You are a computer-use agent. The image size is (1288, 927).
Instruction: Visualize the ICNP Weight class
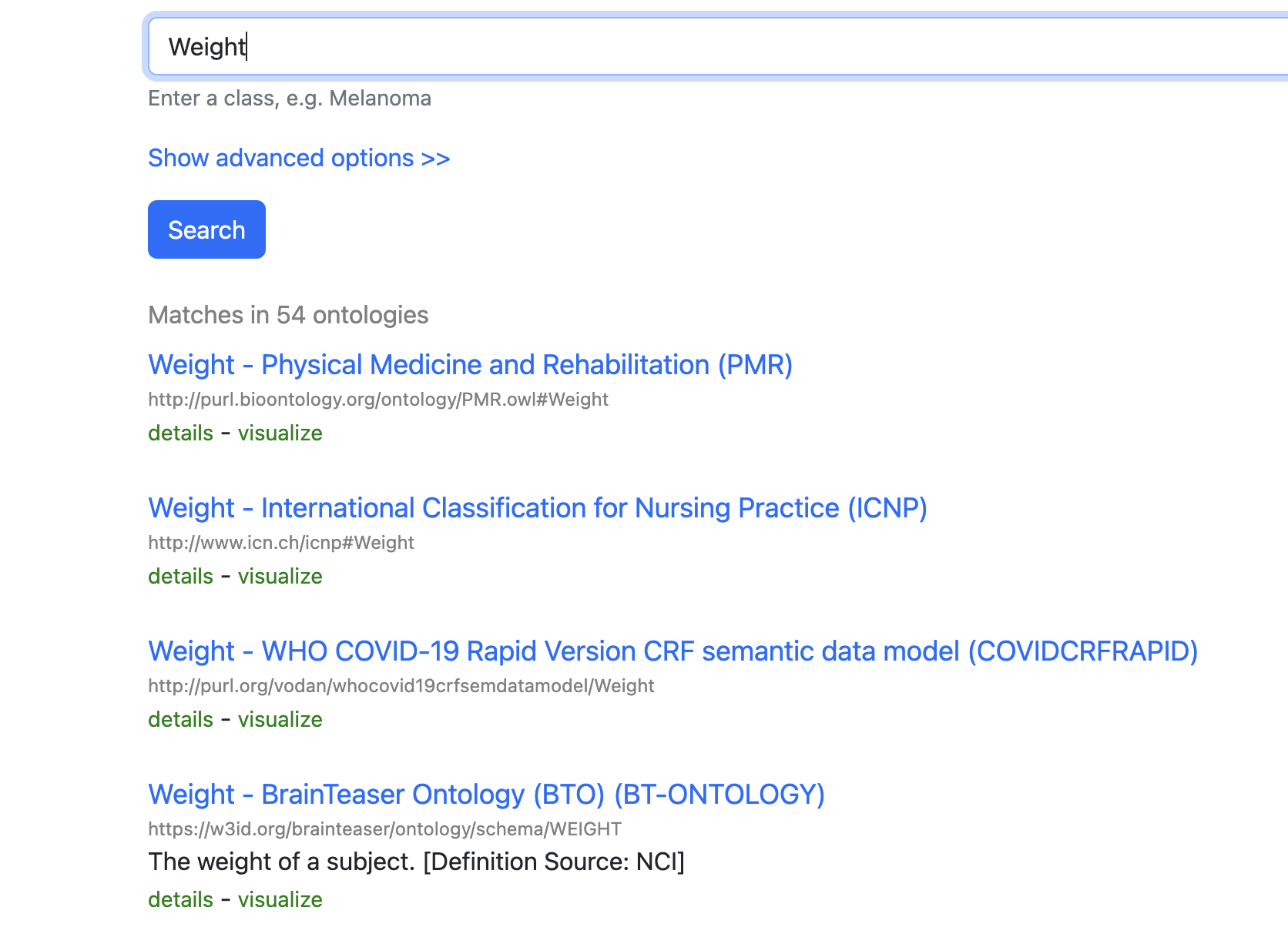pos(280,576)
